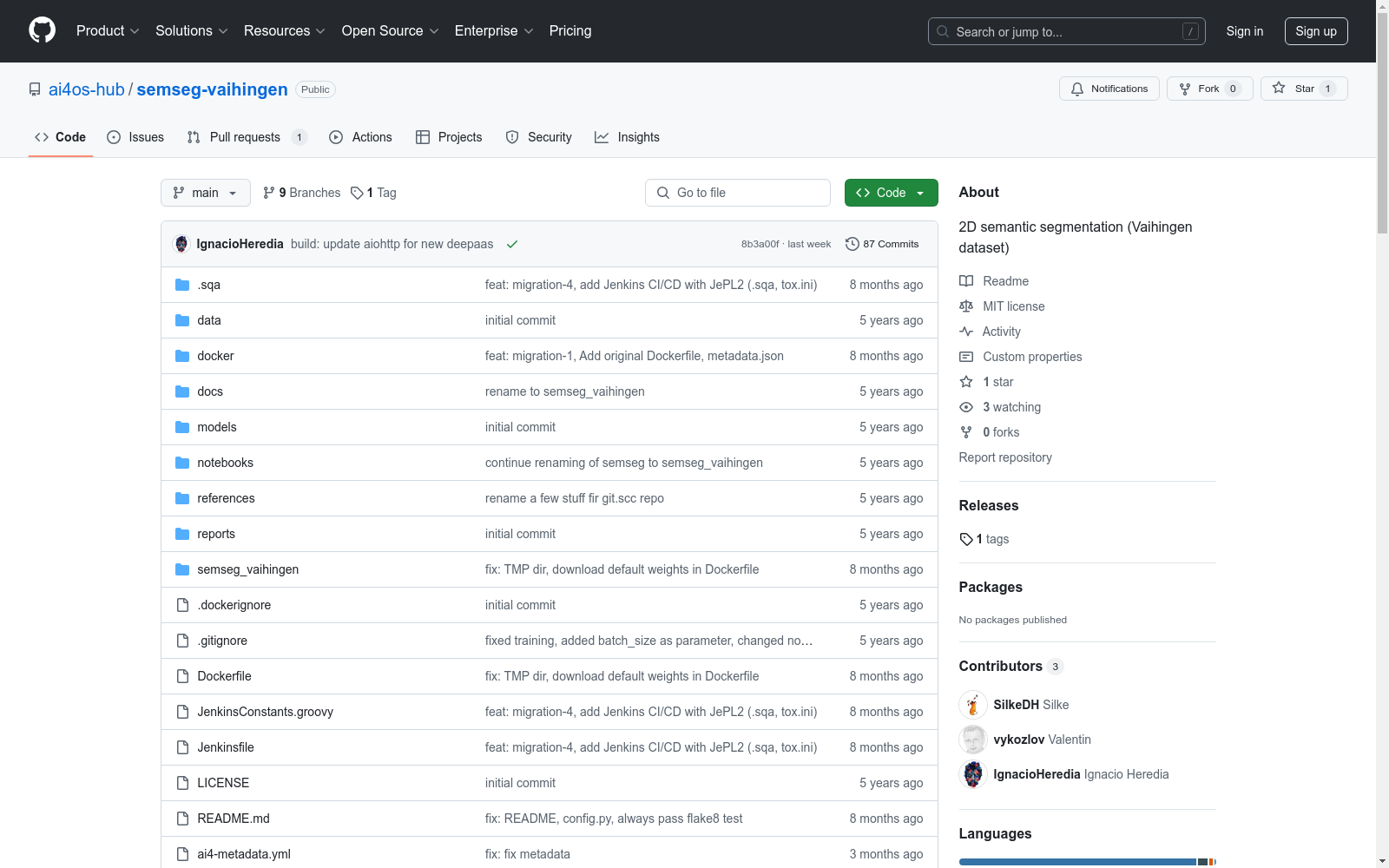This screenshot has height=868, width=1389.
Task: Open the README.md file
Action: (234, 819)
